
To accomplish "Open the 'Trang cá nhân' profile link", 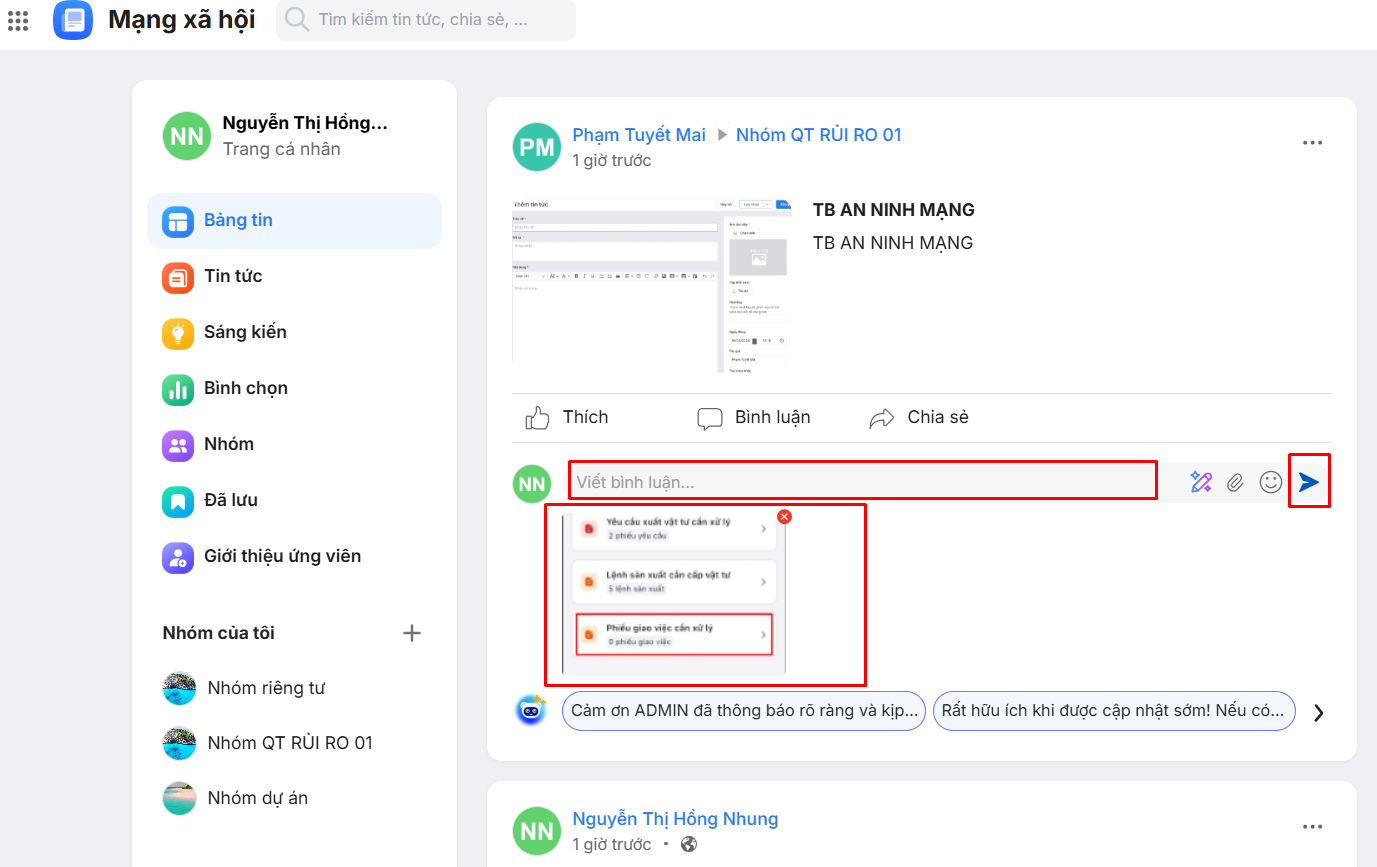I will click(x=281, y=149).
